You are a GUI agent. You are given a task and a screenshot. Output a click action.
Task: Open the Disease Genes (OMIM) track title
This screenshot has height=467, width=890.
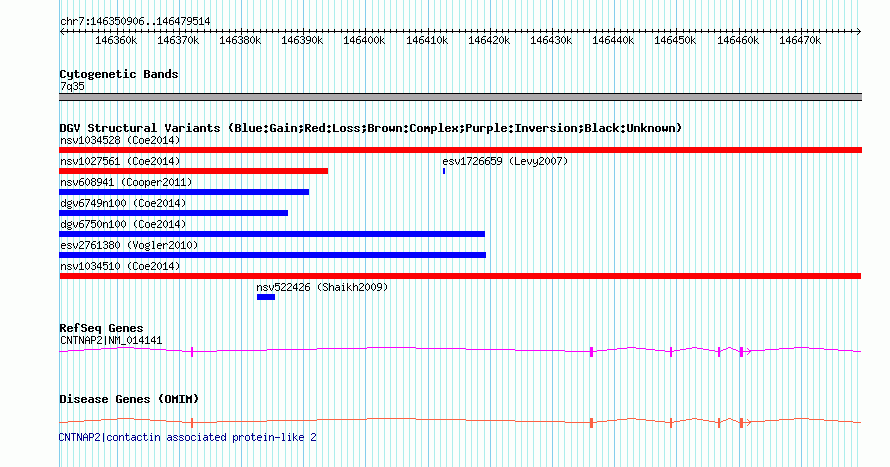click(129, 399)
